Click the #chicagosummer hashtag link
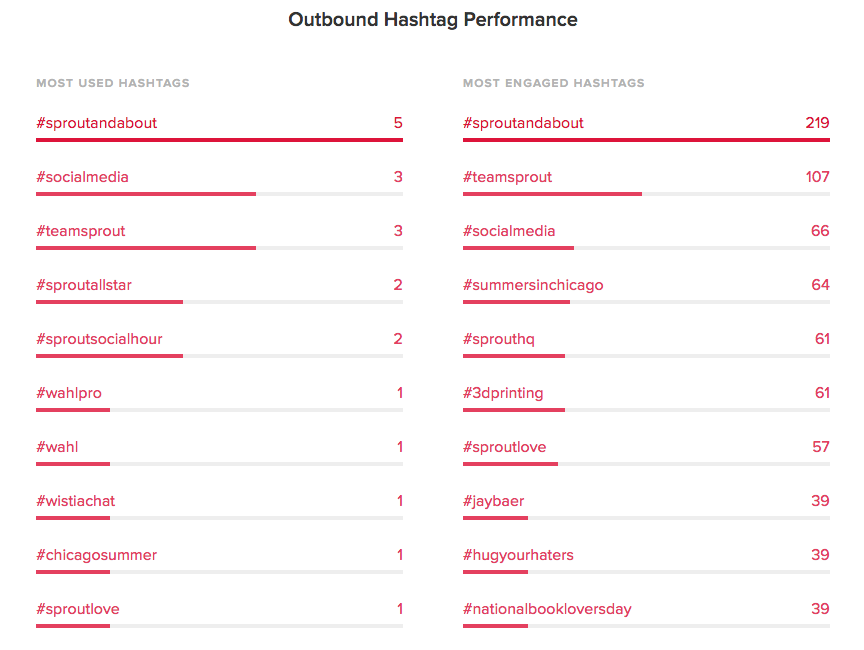This screenshot has height=650, width=864. 96,555
